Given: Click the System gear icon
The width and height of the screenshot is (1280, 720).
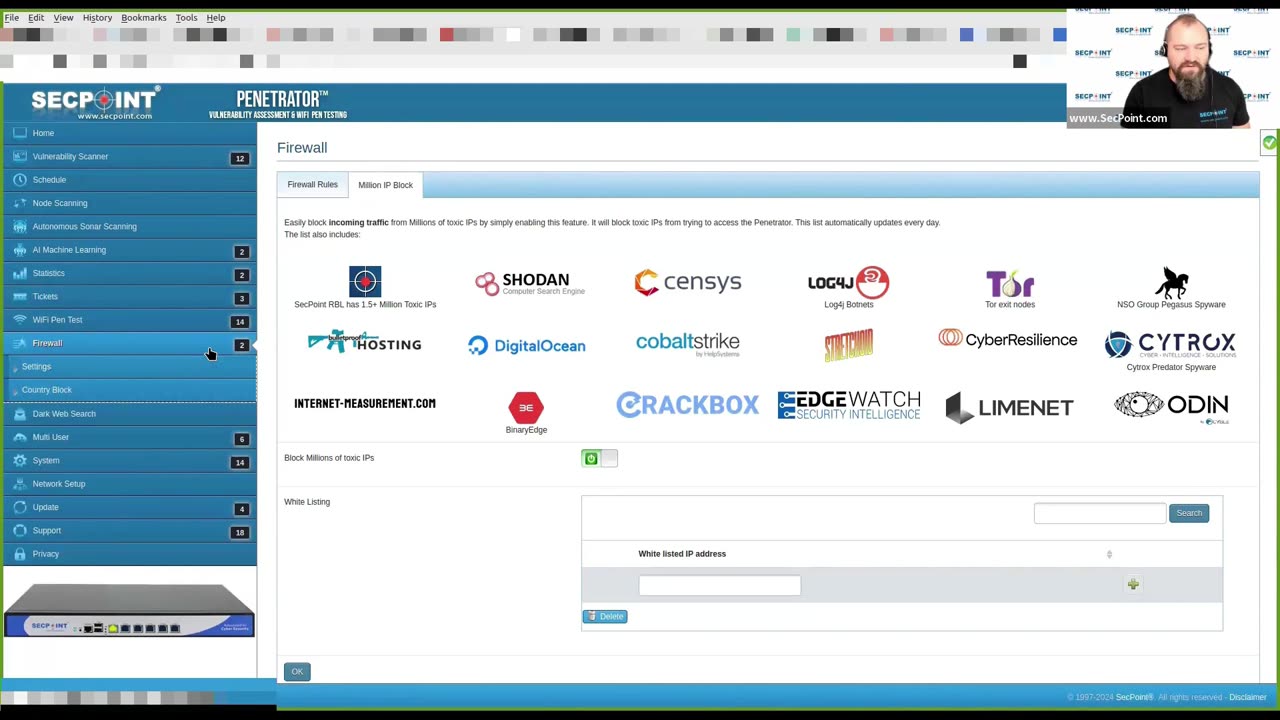Looking at the screenshot, I should [20, 460].
